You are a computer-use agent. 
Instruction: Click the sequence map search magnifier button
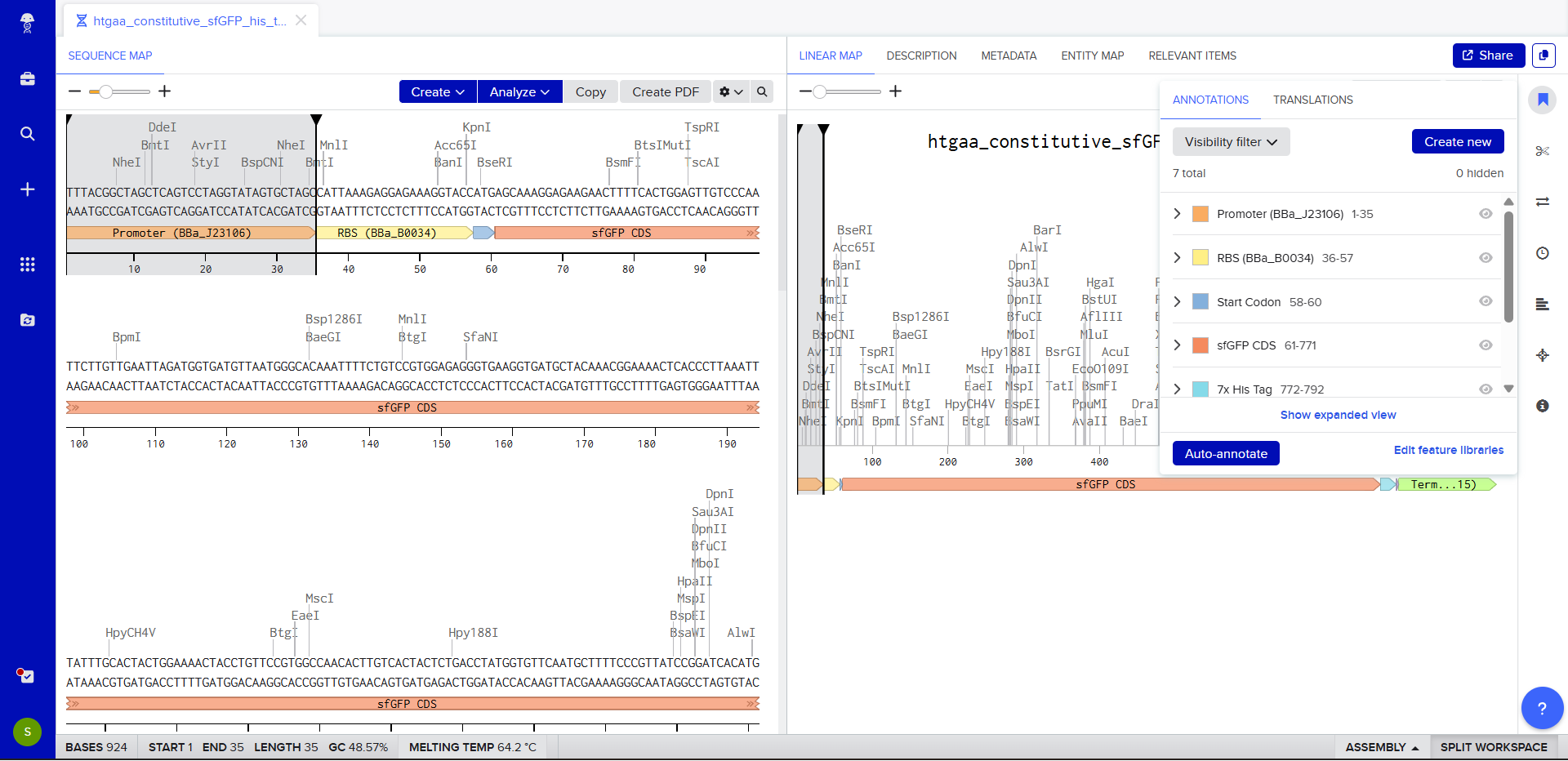click(762, 91)
